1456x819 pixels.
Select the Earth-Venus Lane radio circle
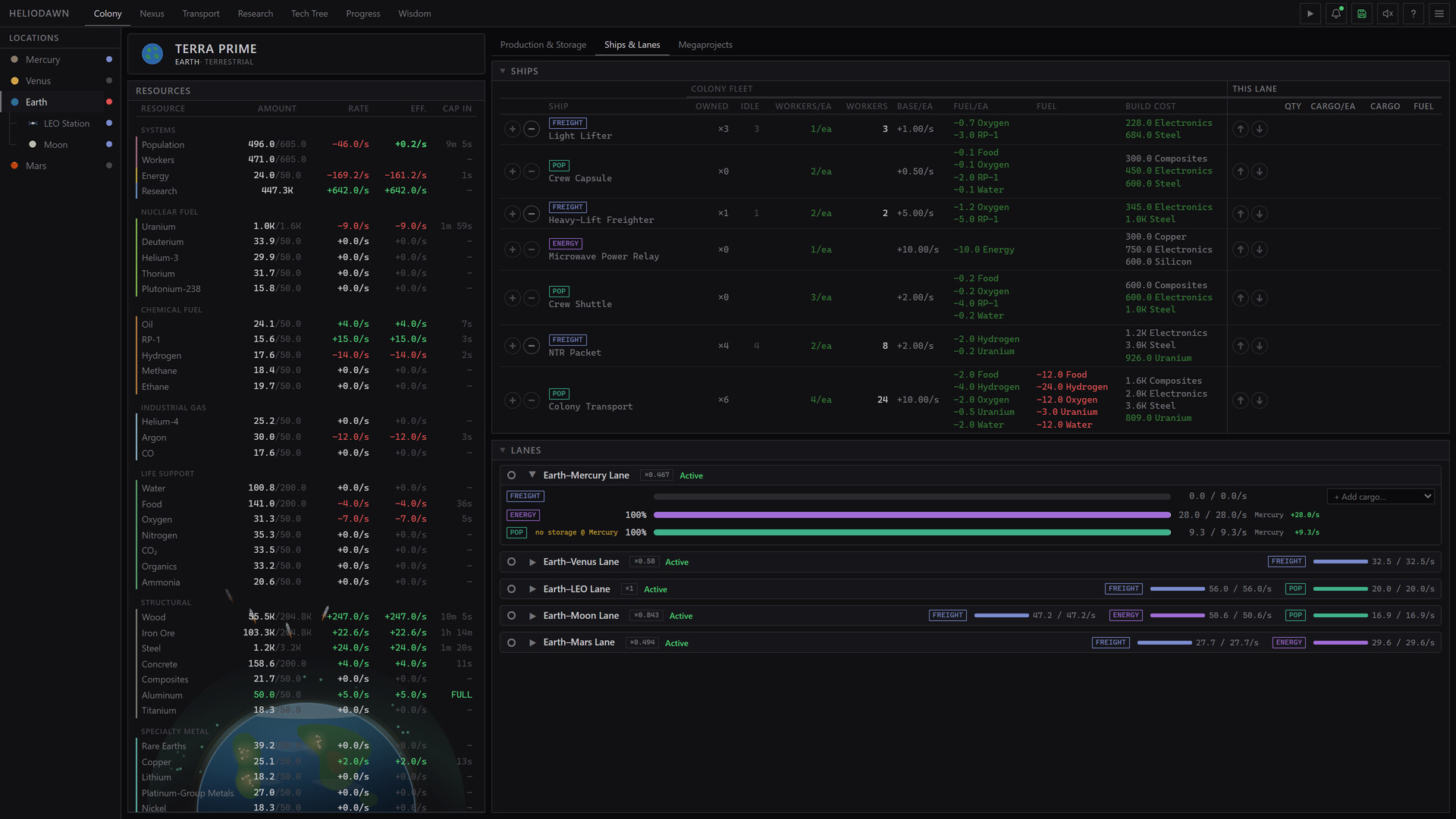click(512, 562)
